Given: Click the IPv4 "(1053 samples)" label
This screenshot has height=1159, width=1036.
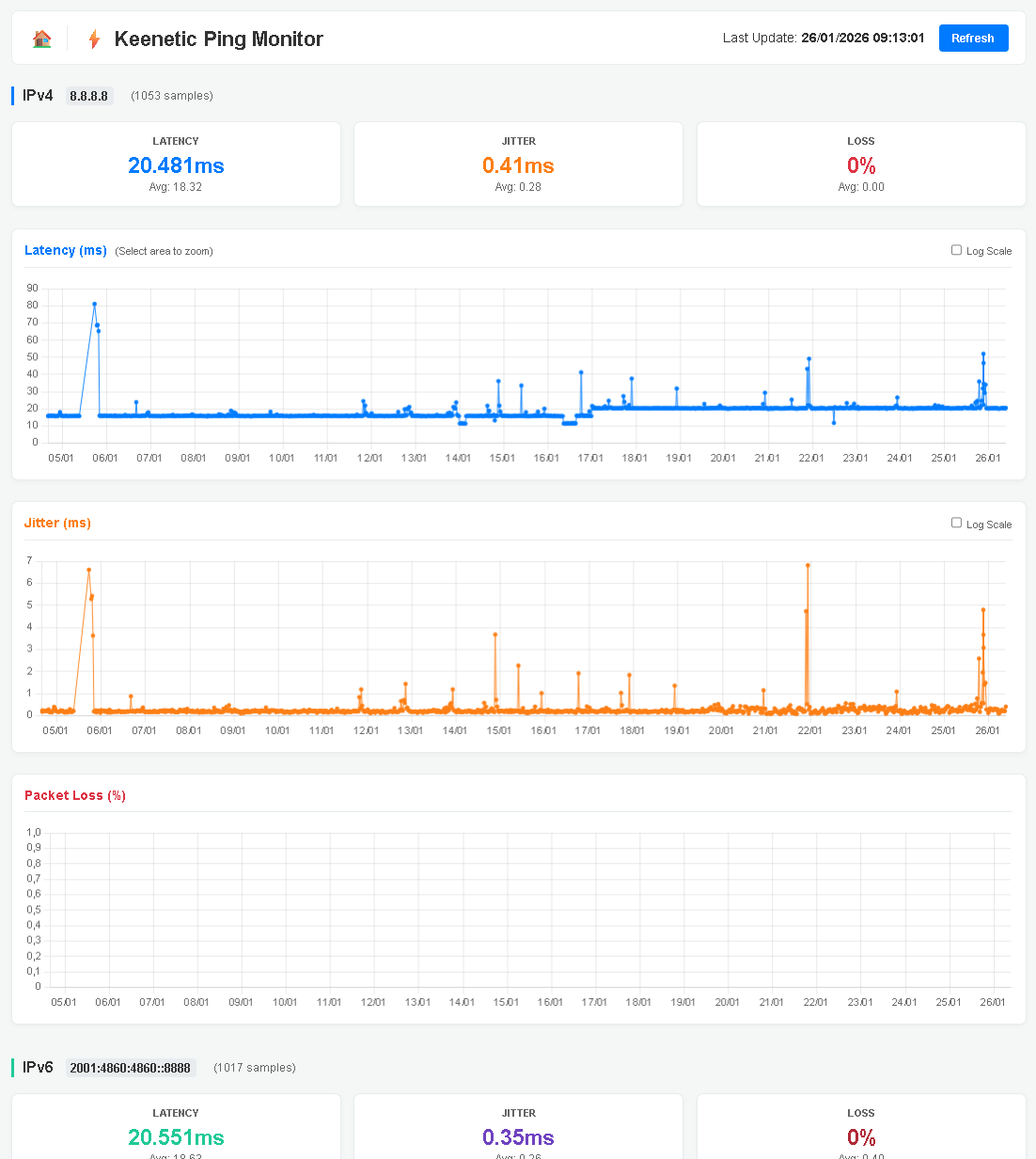Looking at the screenshot, I should tap(172, 96).
